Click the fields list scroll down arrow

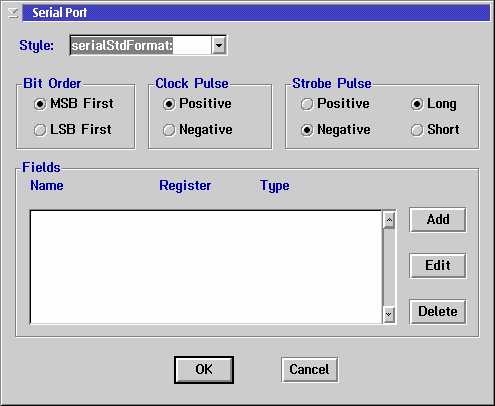point(389,314)
